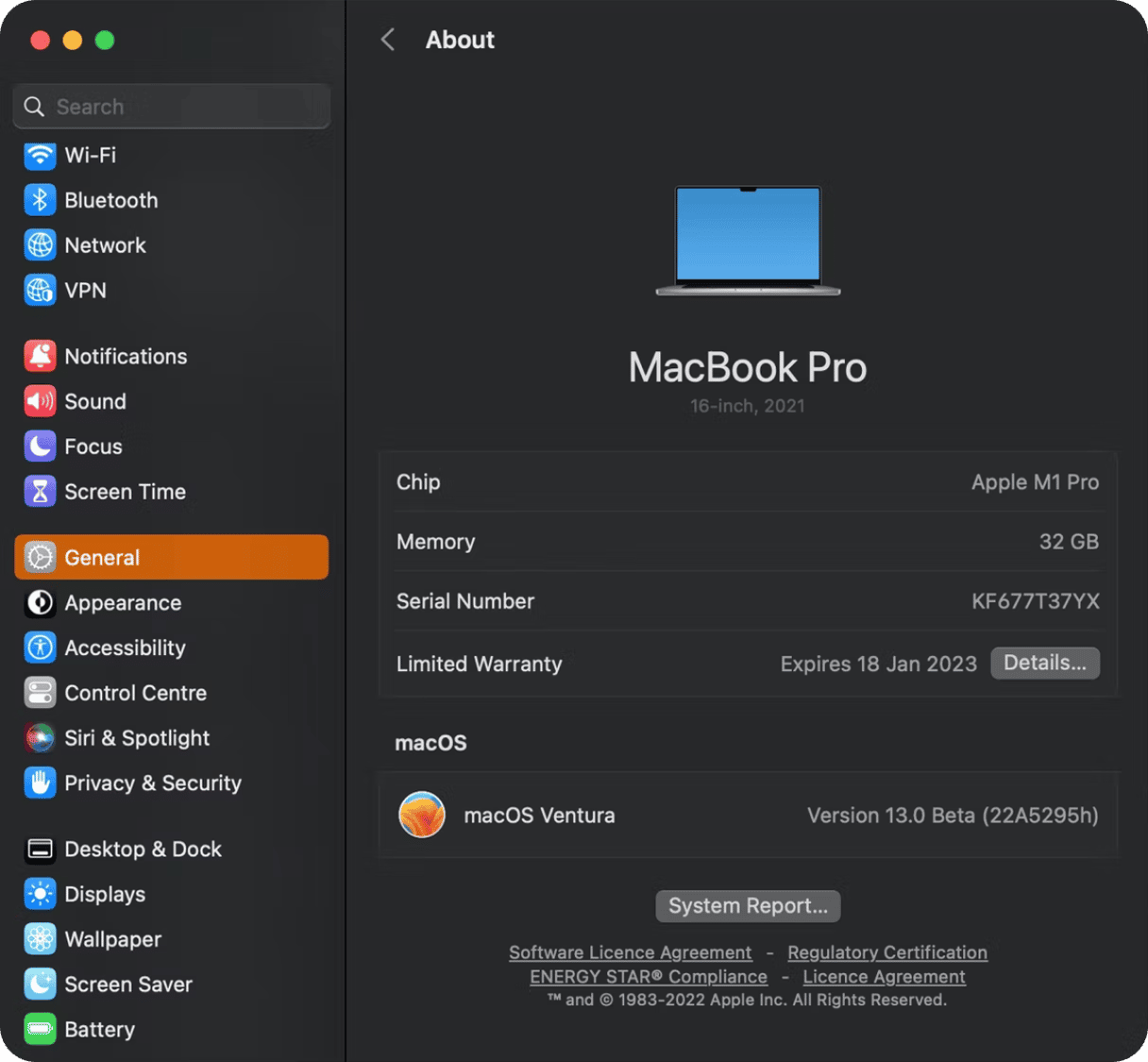The height and width of the screenshot is (1062, 1148).
Task: Click the Screen Saver icon
Action: (x=40, y=985)
